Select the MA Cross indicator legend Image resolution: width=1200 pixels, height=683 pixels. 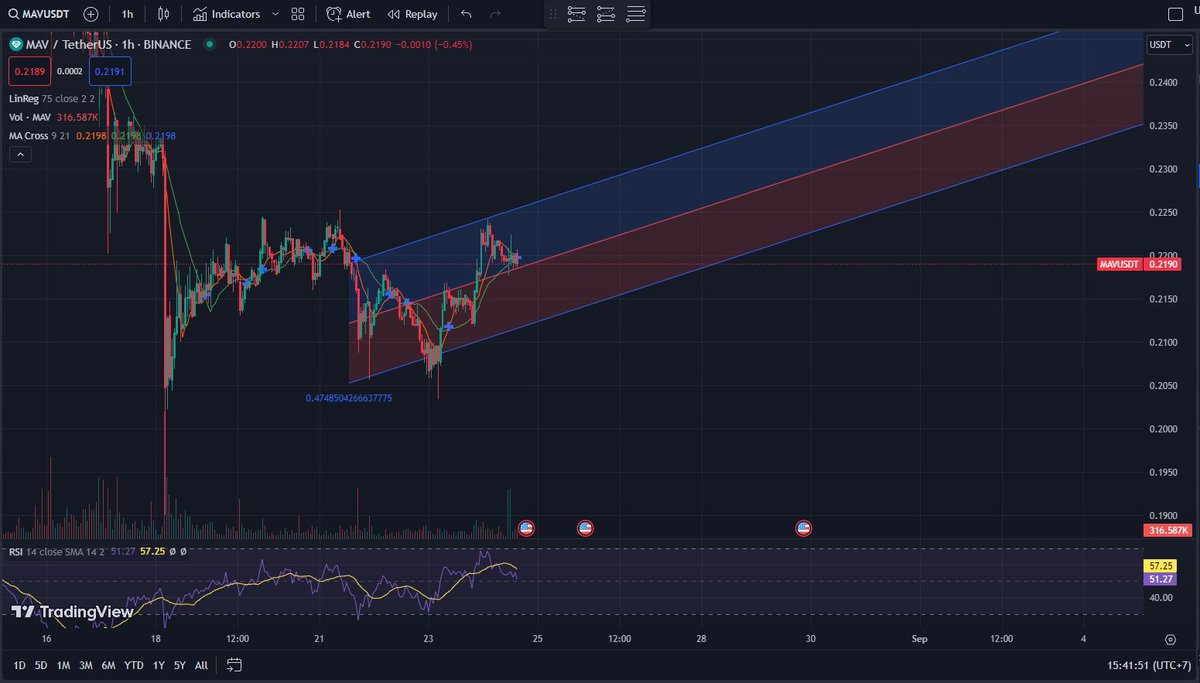[93, 135]
